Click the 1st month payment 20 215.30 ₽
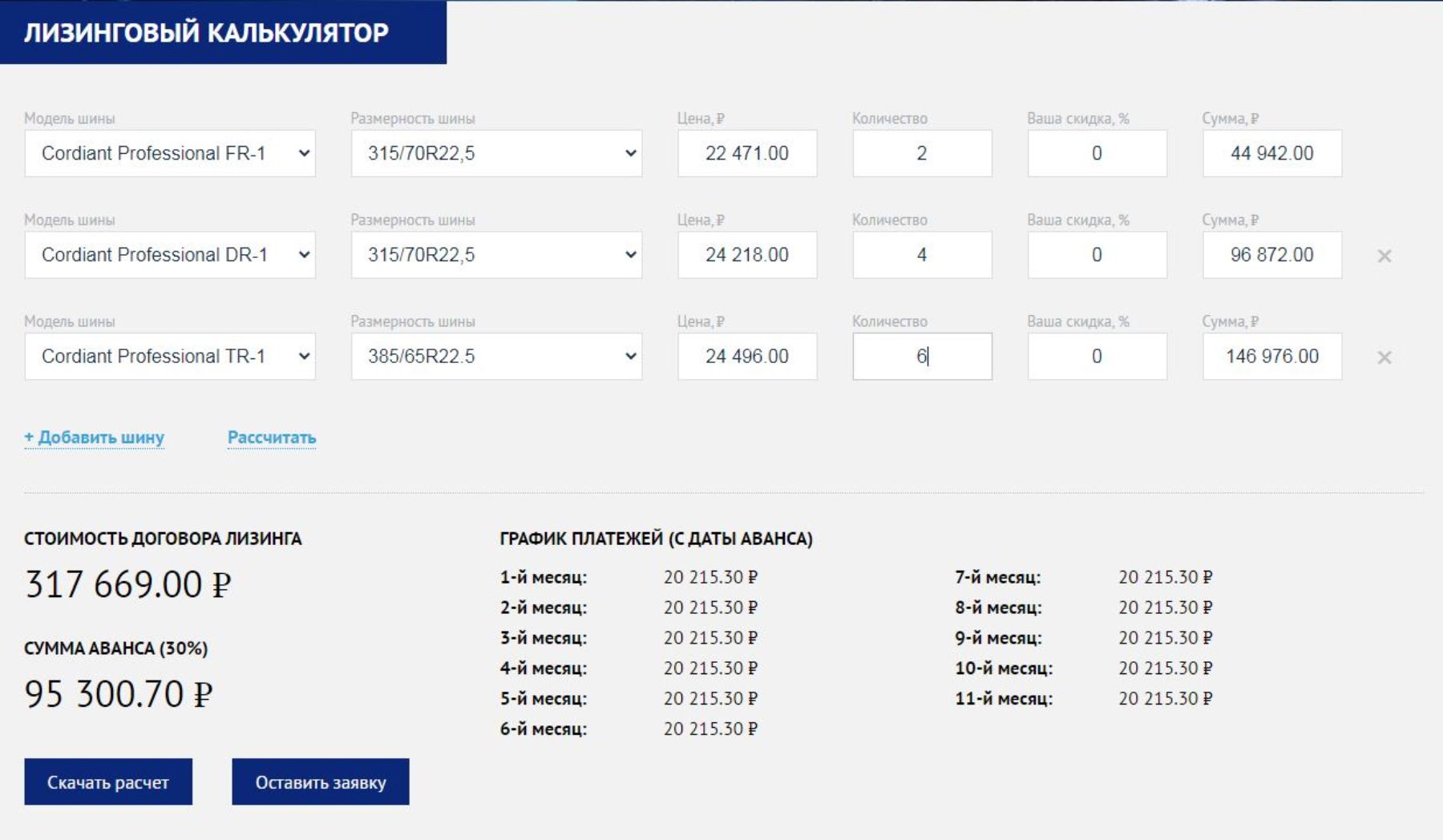The width and height of the screenshot is (1443, 840). pos(711,577)
